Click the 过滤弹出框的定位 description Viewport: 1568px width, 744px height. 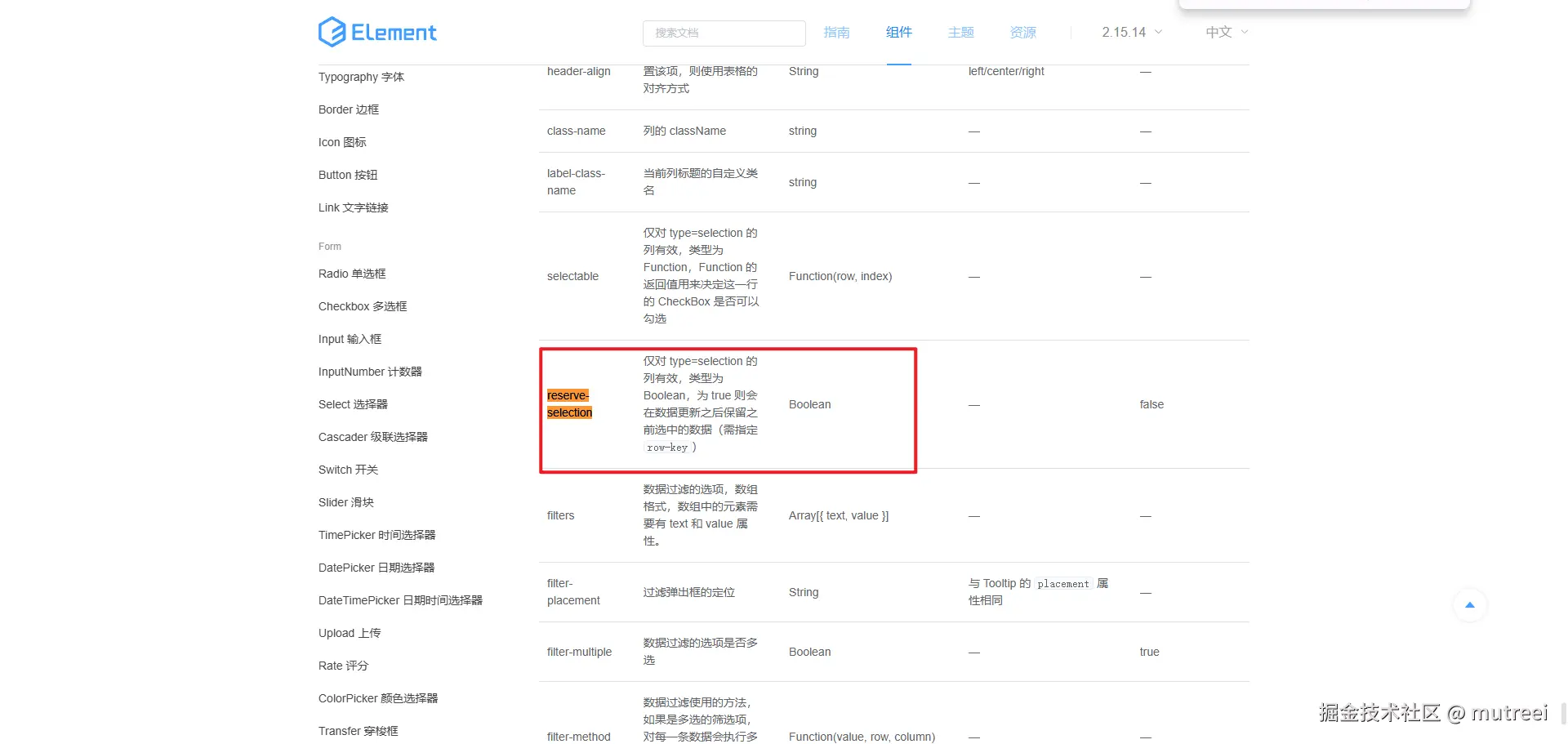[x=689, y=593]
